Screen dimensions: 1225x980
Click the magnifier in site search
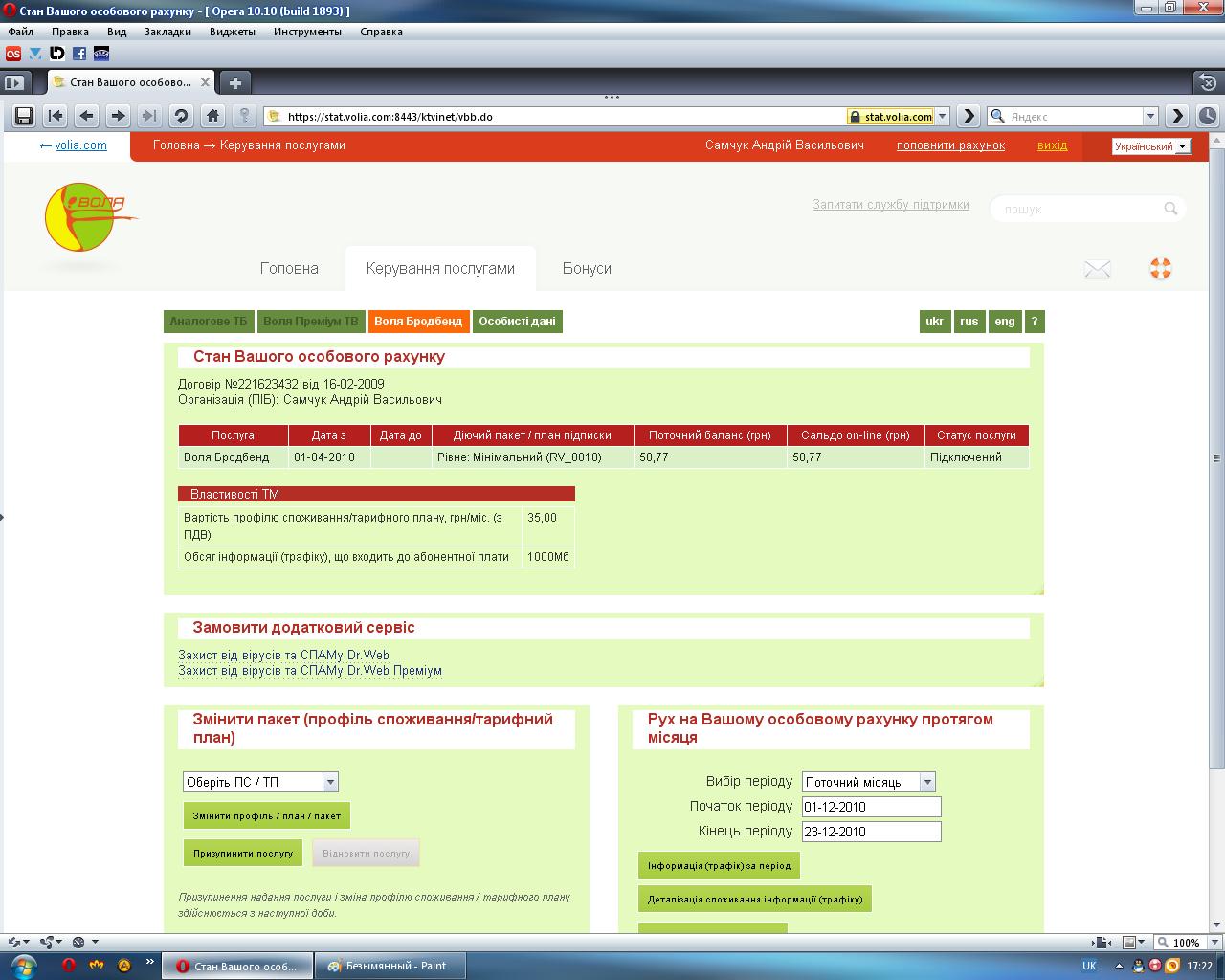[1170, 209]
